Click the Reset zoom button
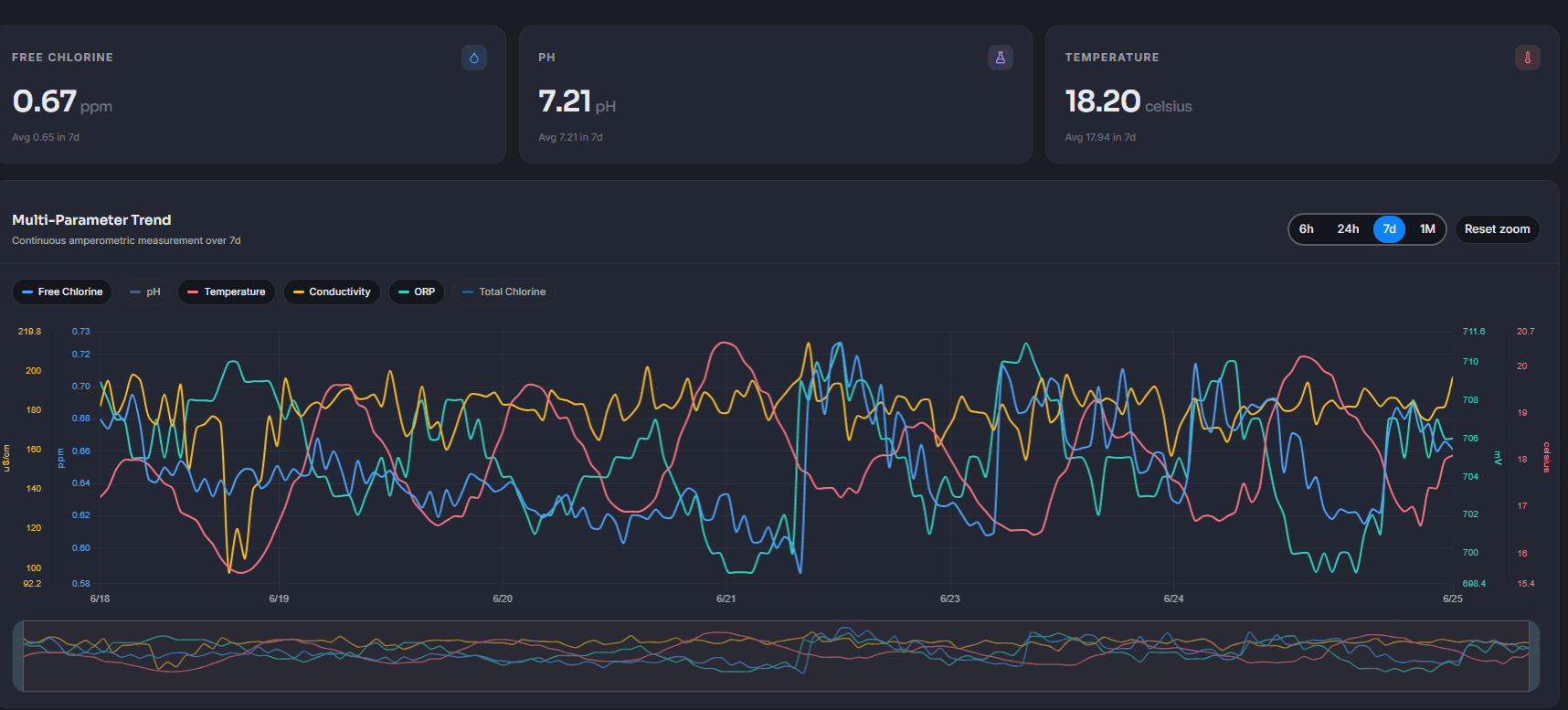This screenshot has height=710, width=1568. pyautogui.click(x=1497, y=229)
